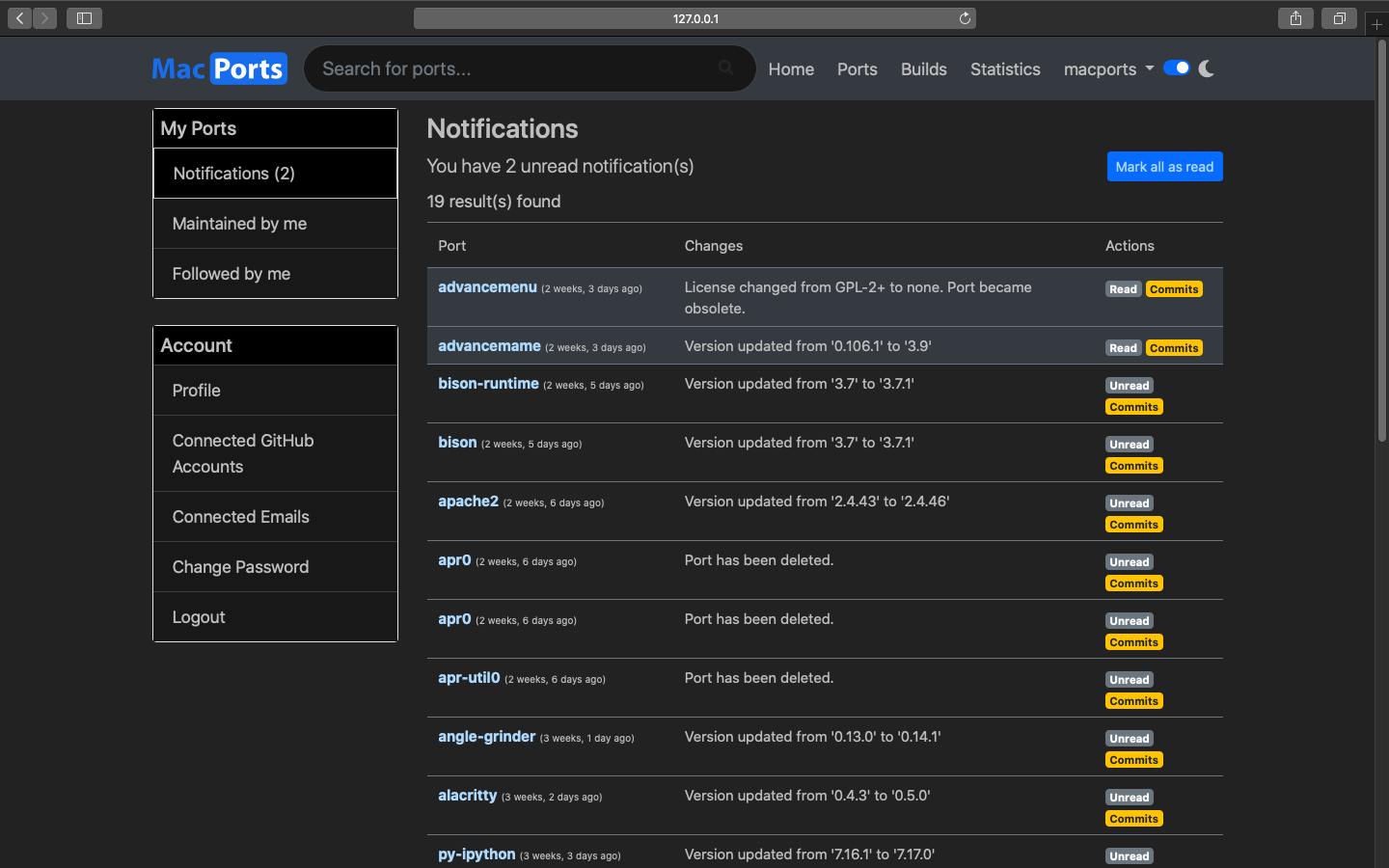Open Builds in navigation bar
This screenshot has width=1389, height=868.
(x=923, y=69)
